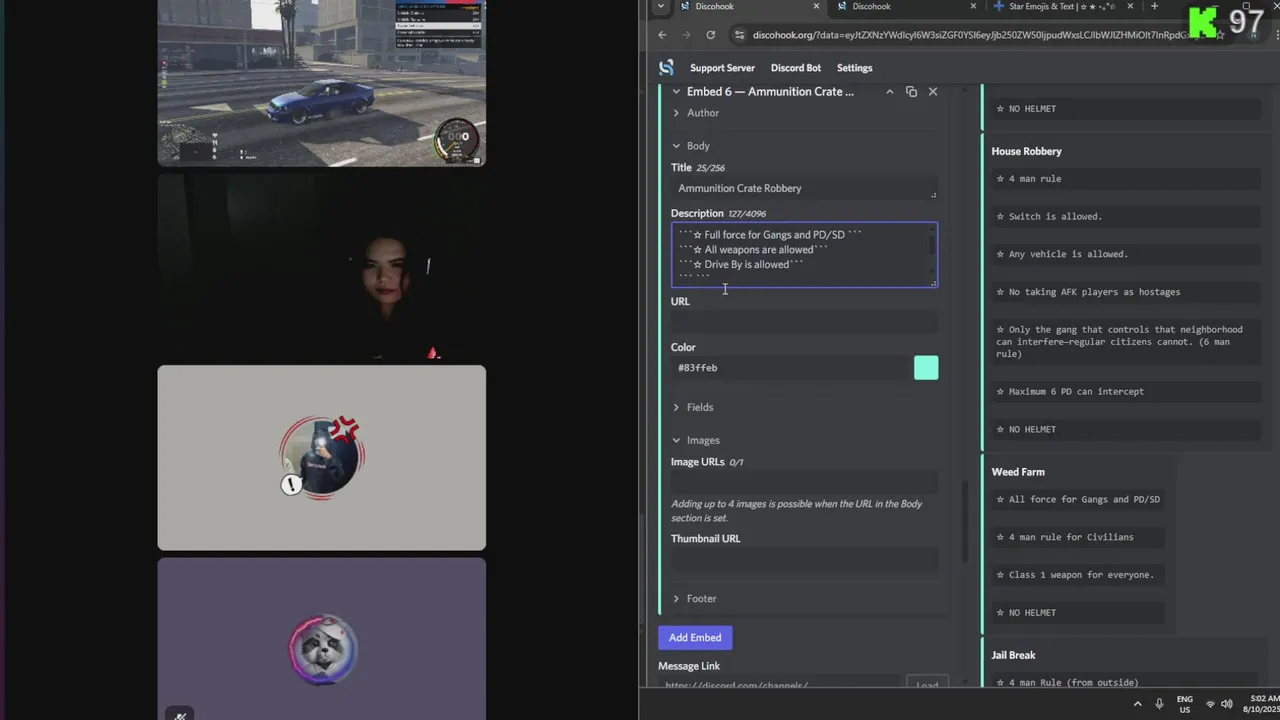1280x720 pixels.
Task: Open the webcam video tile
Action: point(322,267)
